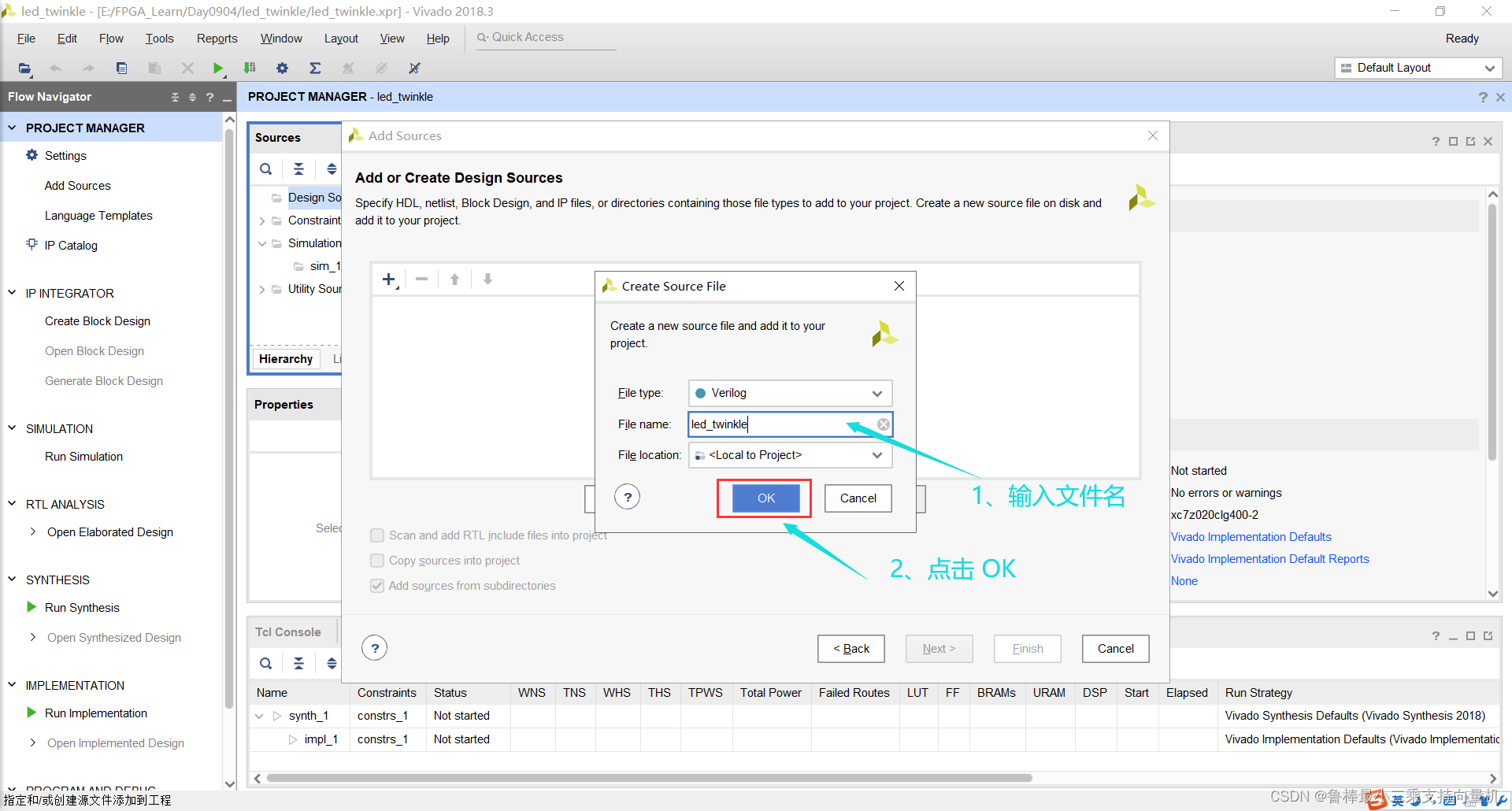Close the Create Source File dialog

click(x=899, y=286)
